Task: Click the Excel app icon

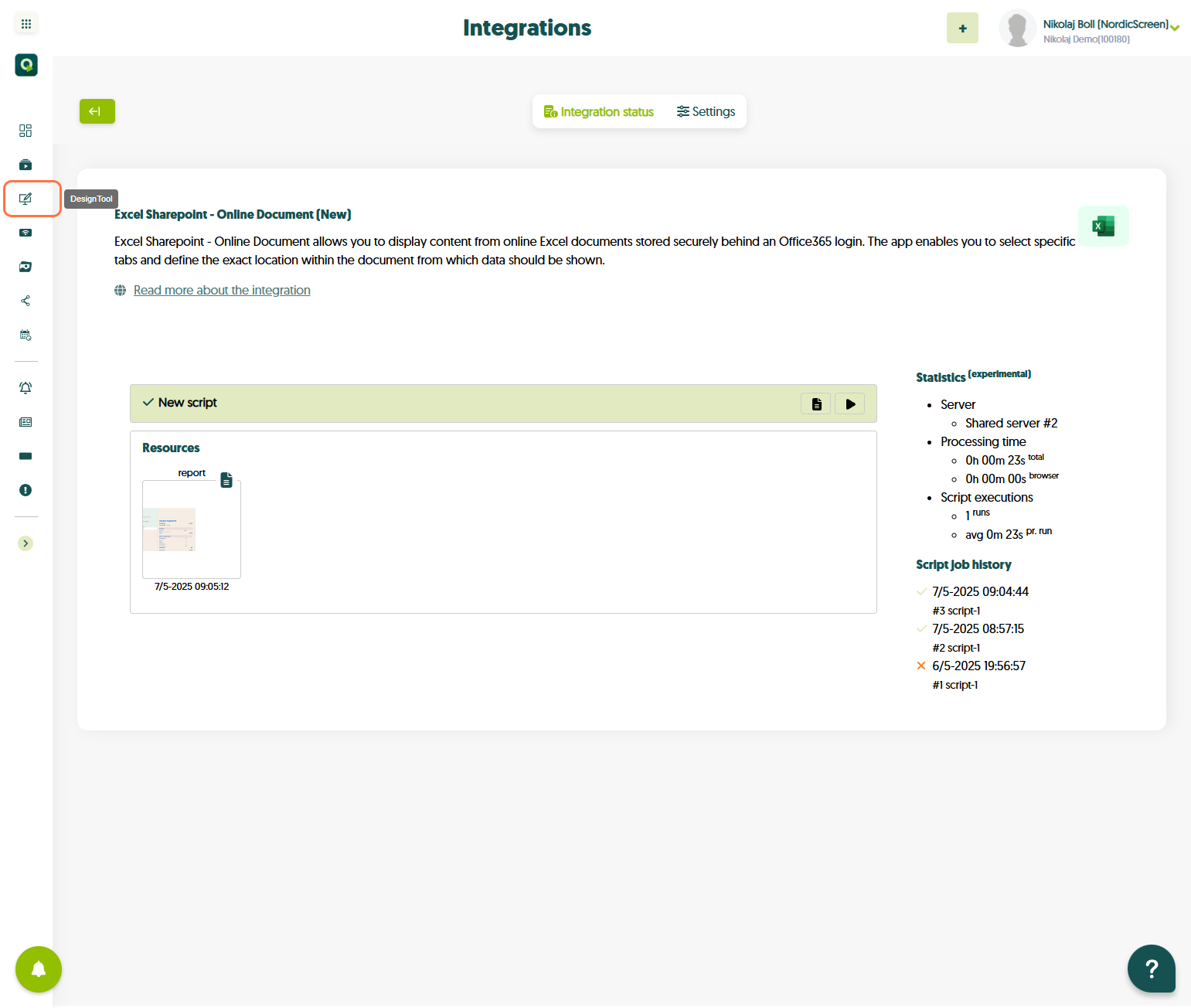Action: pyautogui.click(x=1103, y=226)
